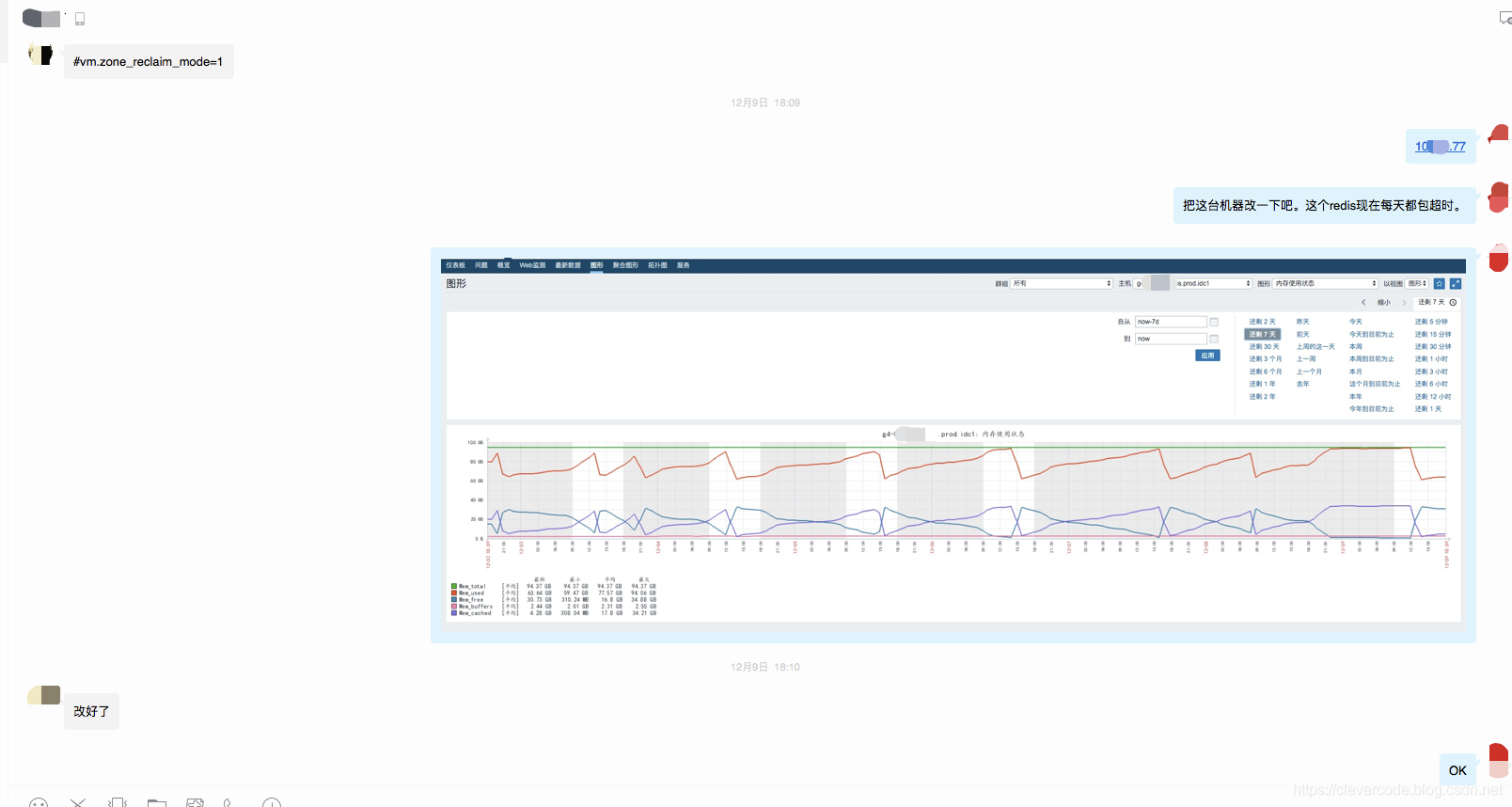Select the 还剩 15 分钟 time range link

point(1433,334)
